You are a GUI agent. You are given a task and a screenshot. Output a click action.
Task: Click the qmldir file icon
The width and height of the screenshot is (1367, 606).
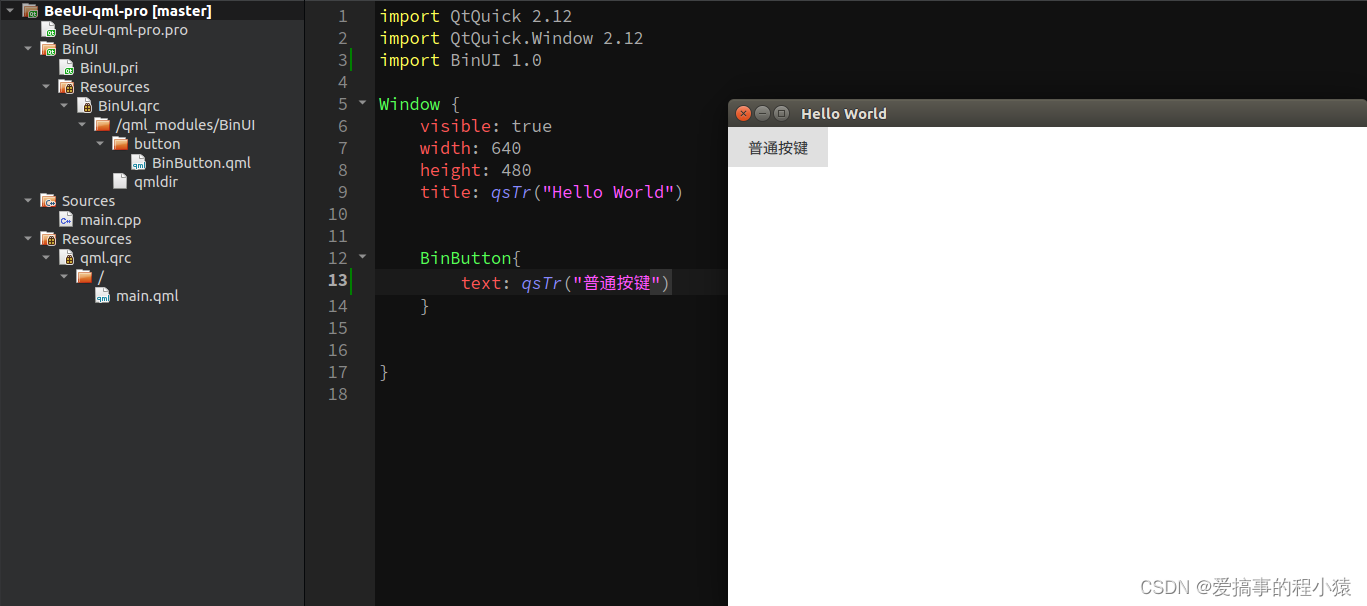click(x=120, y=182)
